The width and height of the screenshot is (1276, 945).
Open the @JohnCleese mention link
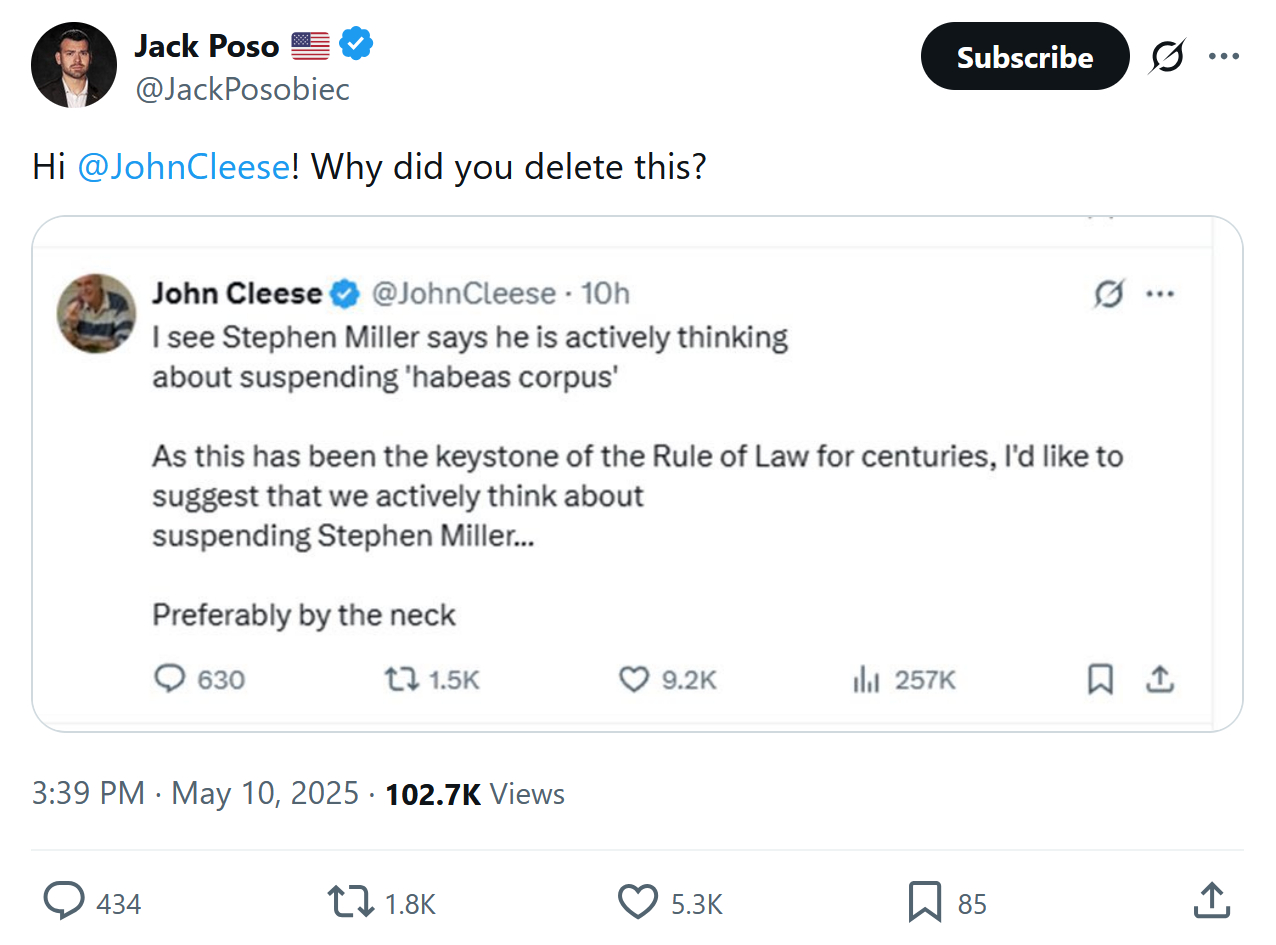pyautogui.click(x=183, y=166)
